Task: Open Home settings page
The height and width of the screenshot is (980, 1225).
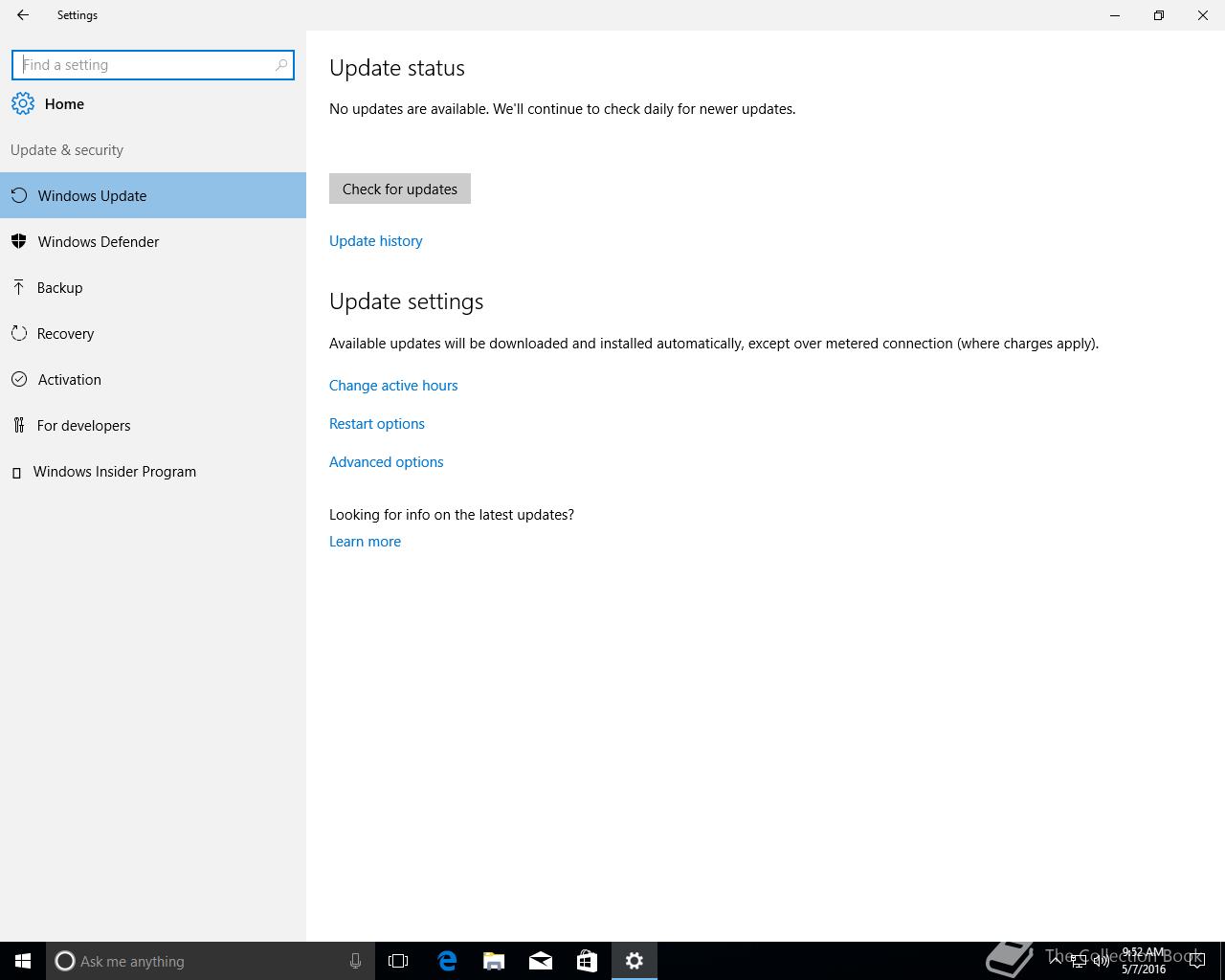Action: click(x=153, y=104)
